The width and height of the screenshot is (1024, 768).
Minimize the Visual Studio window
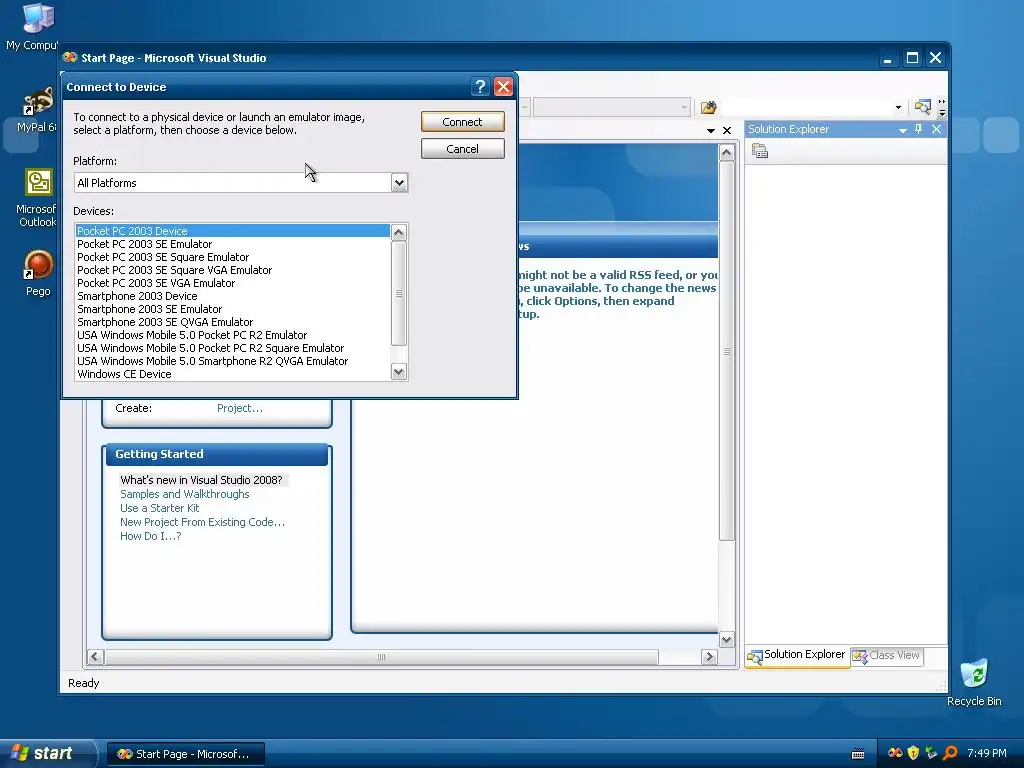pos(887,58)
